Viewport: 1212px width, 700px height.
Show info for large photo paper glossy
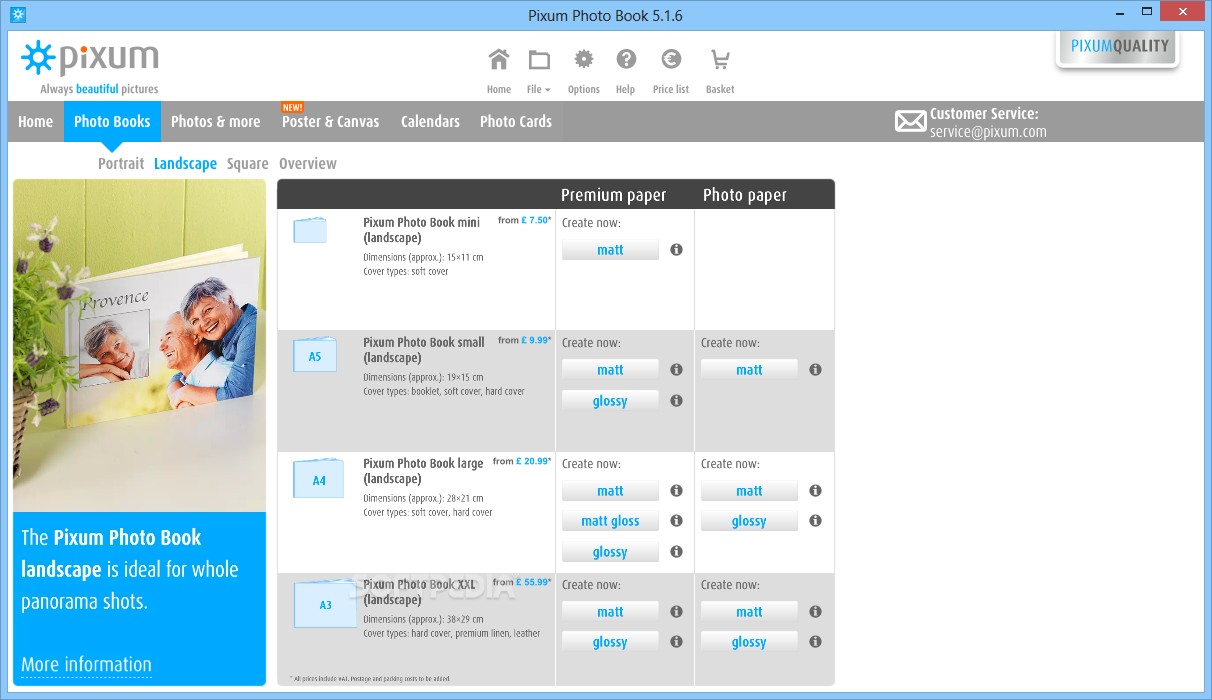tap(815, 521)
